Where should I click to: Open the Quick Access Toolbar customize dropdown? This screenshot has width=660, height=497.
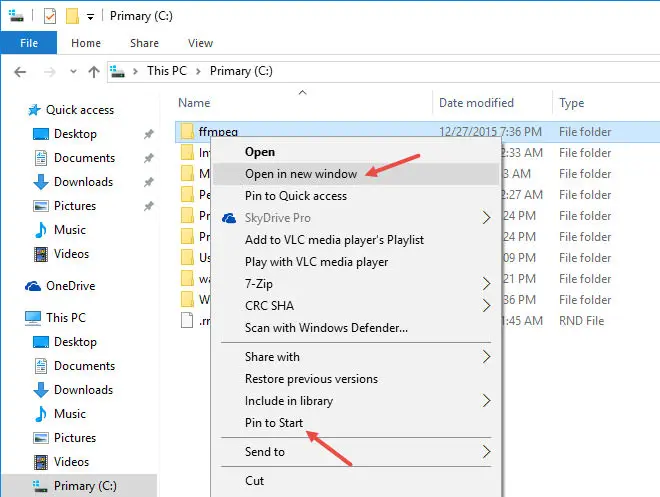(90, 17)
